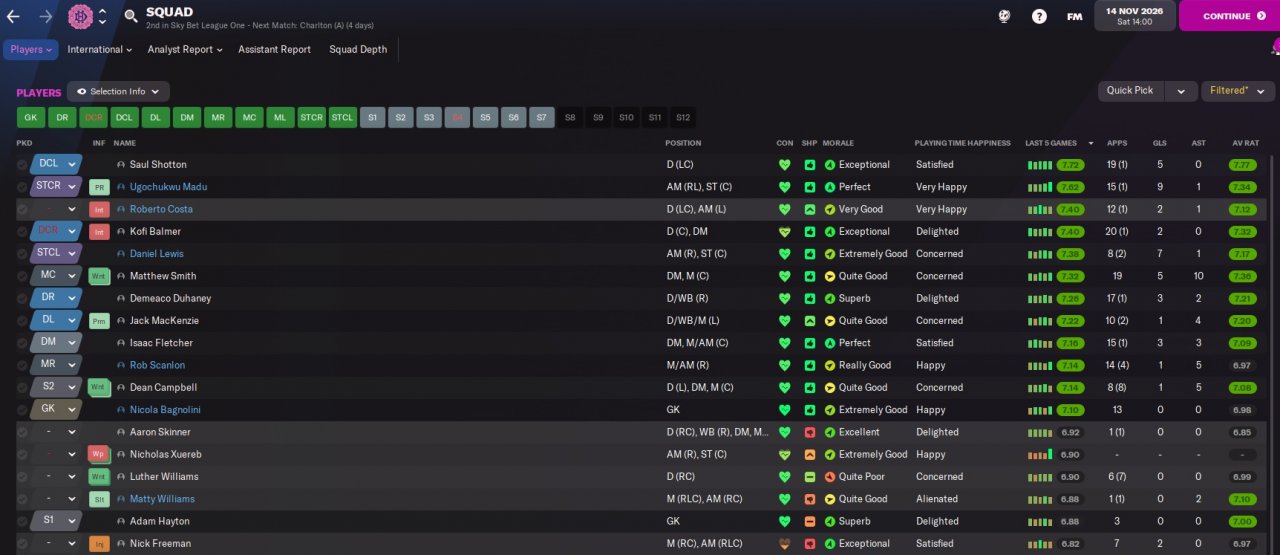The image size is (1280, 555).
Task: Click the Prm badge beside Jack MacKenzie
Action: [x=99, y=321]
